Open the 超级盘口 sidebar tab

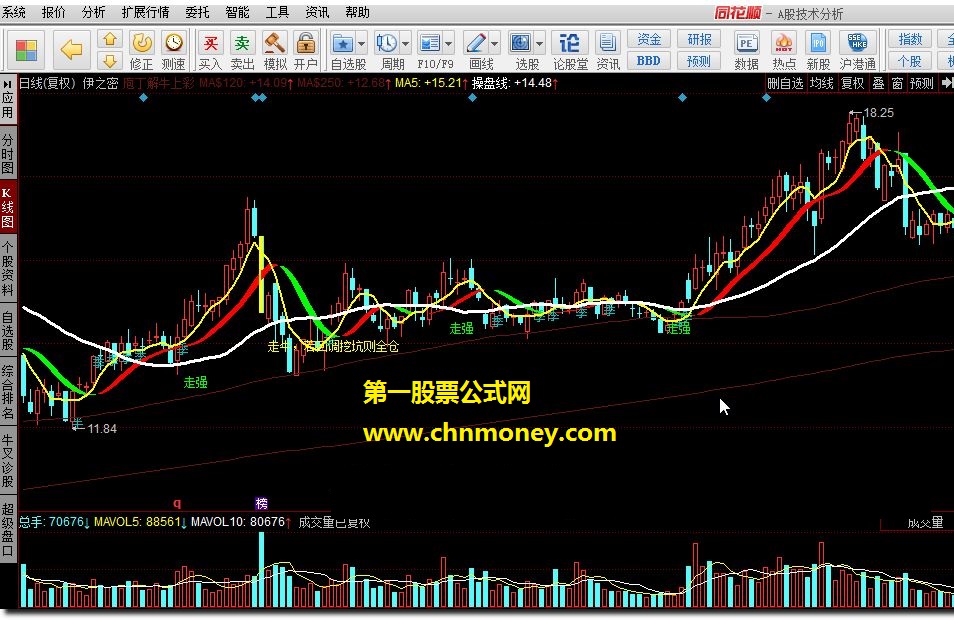click(x=8, y=529)
